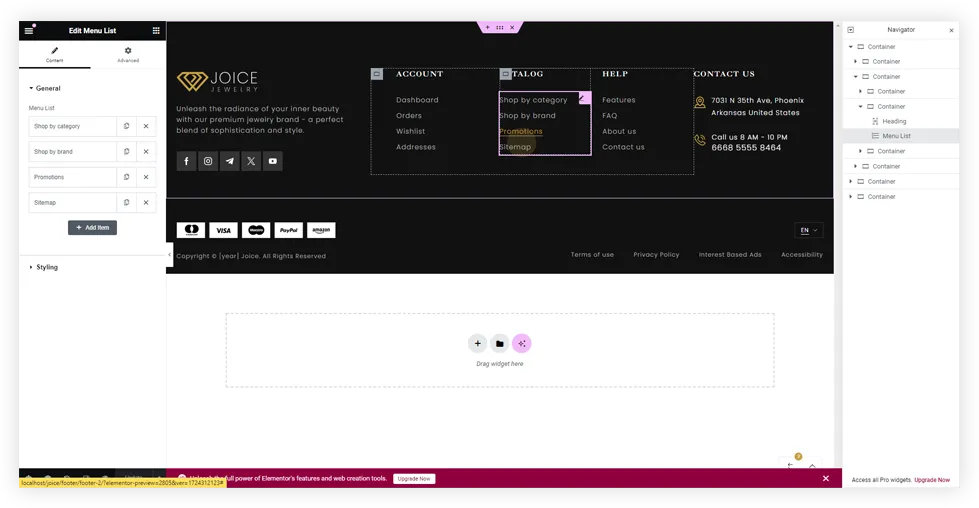This screenshot has width=979, height=508.
Task: Select Heading in the Navigator tree
Action: click(894, 121)
